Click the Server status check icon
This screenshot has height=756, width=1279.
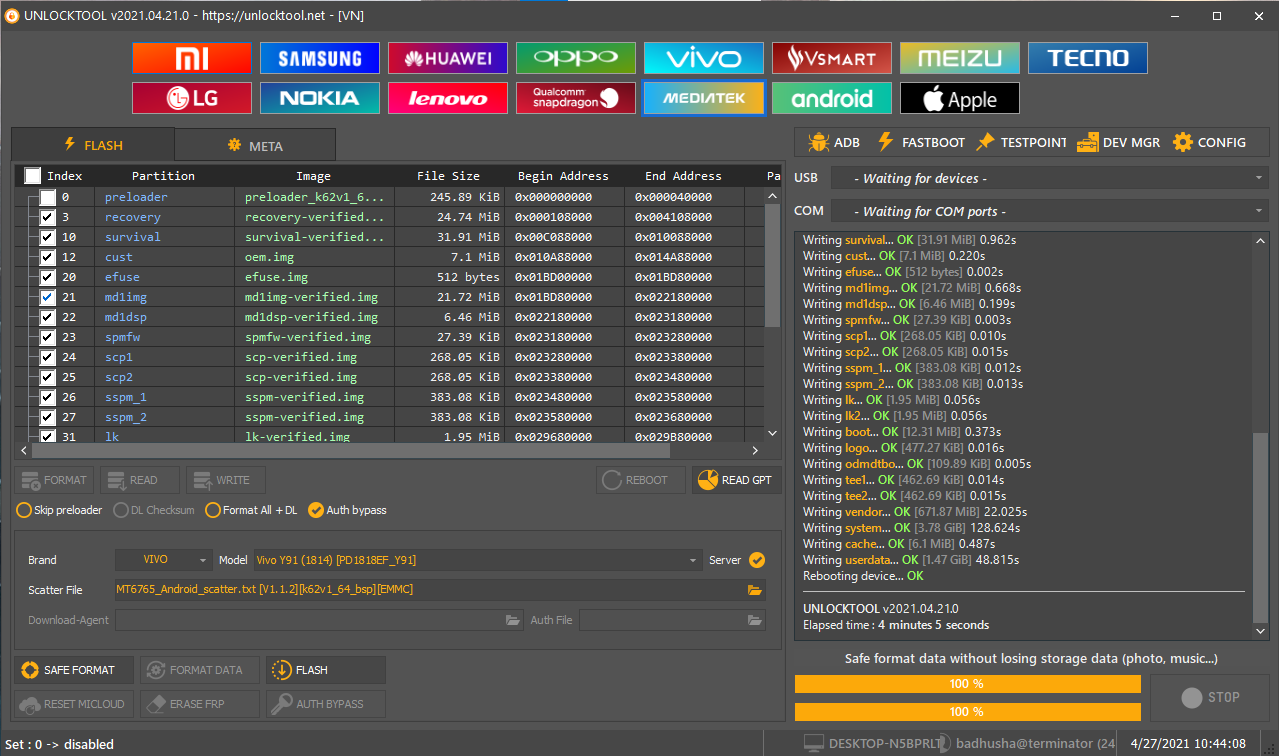click(757, 560)
